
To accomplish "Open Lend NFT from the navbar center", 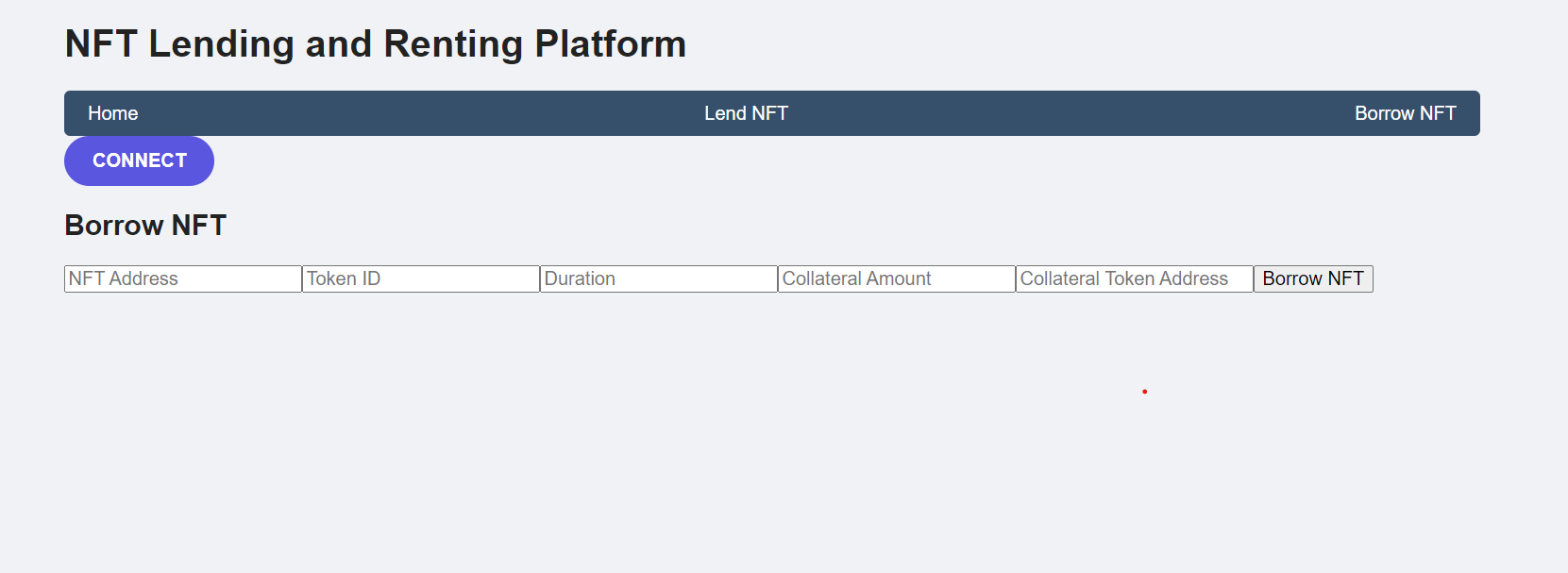I will click(747, 112).
